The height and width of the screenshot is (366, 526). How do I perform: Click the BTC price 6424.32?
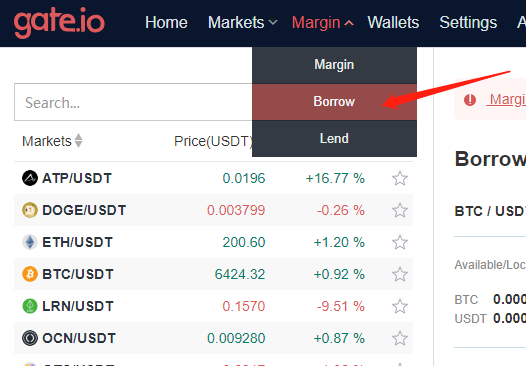click(240, 274)
